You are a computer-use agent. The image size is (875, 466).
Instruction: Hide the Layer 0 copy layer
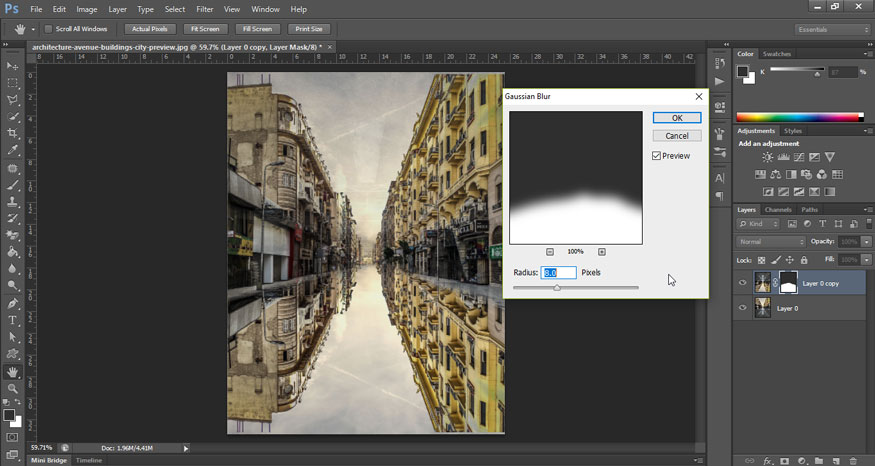pyautogui.click(x=742, y=283)
